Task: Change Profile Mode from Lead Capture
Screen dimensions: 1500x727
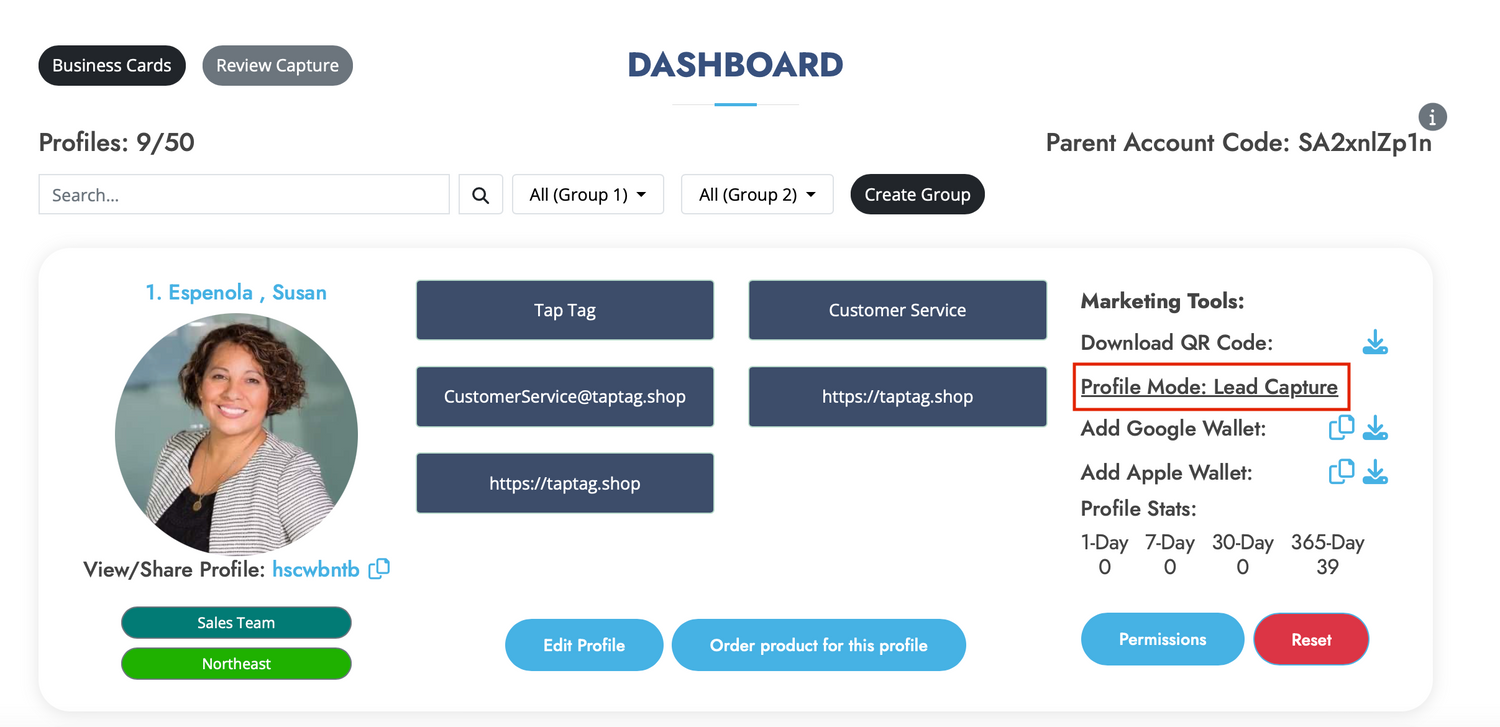Action: click(1210, 387)
